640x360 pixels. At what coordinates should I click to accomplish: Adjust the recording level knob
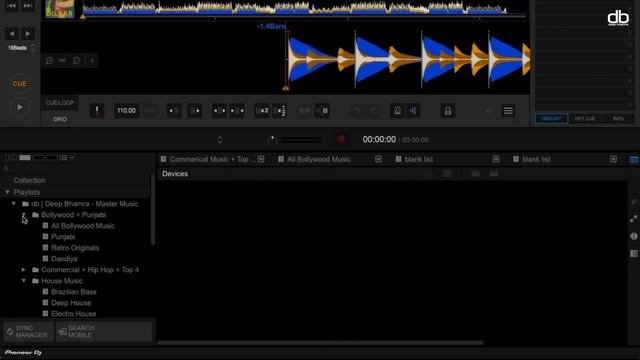click(x=272, y=140)
